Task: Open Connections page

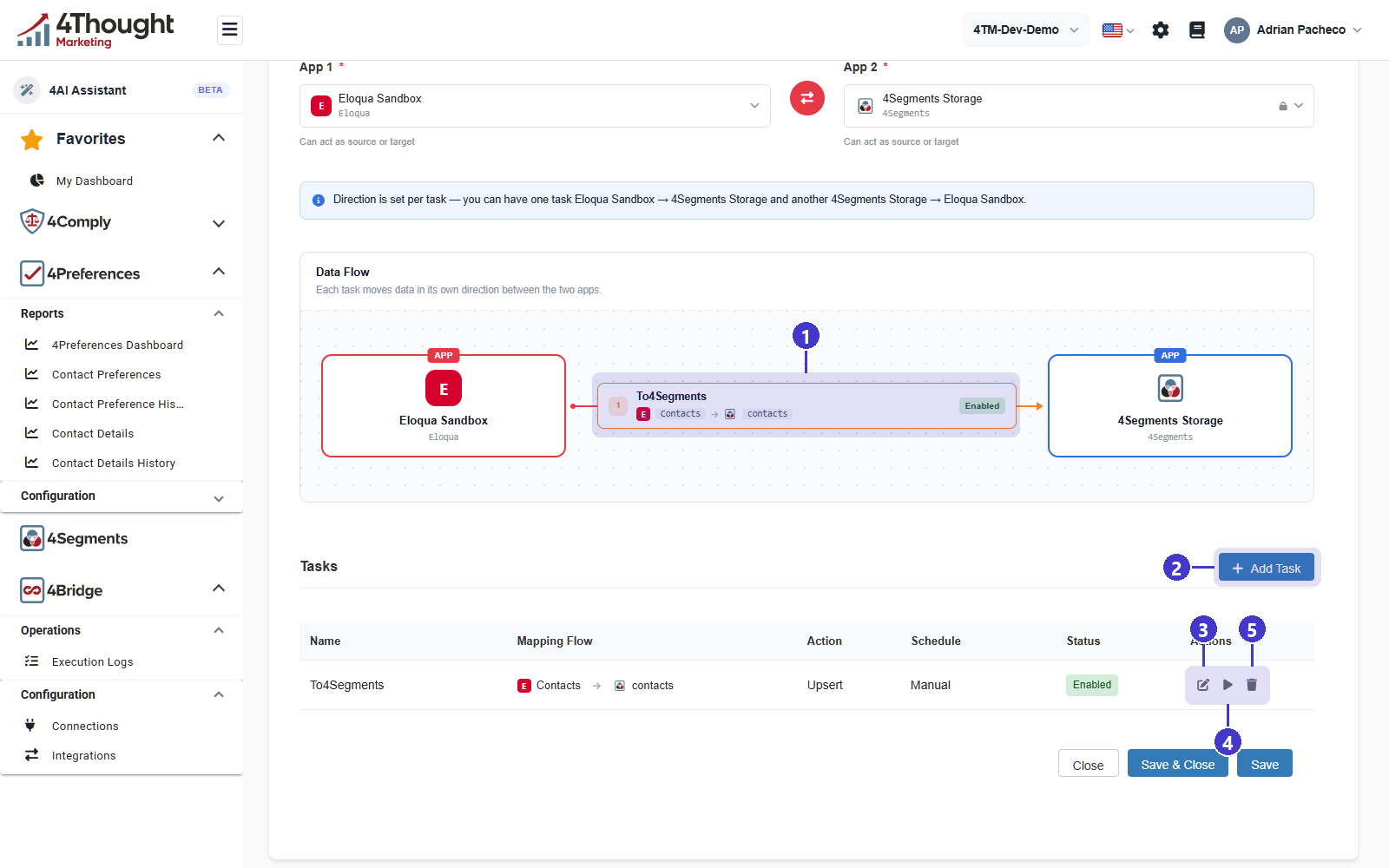Action: pyautogui.click(x=85, y=726)
